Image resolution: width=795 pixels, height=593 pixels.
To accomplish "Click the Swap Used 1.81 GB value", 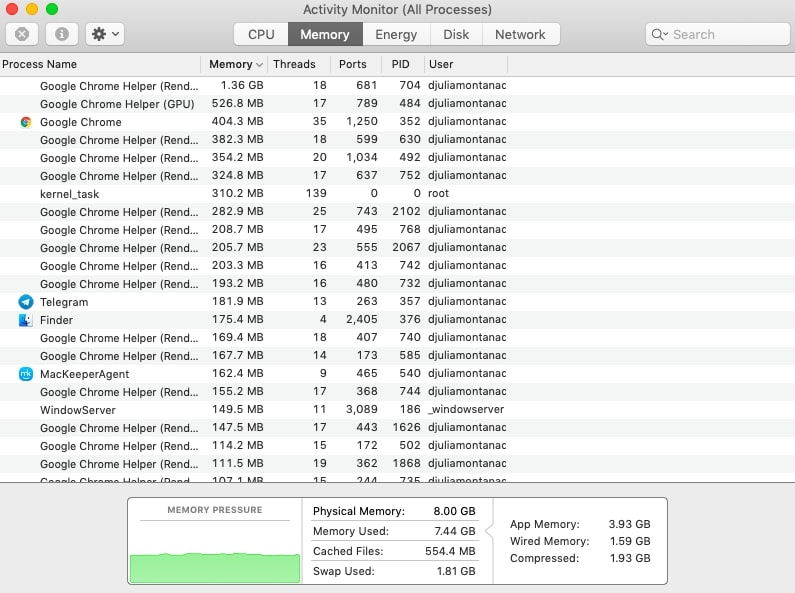I will 456,571.
